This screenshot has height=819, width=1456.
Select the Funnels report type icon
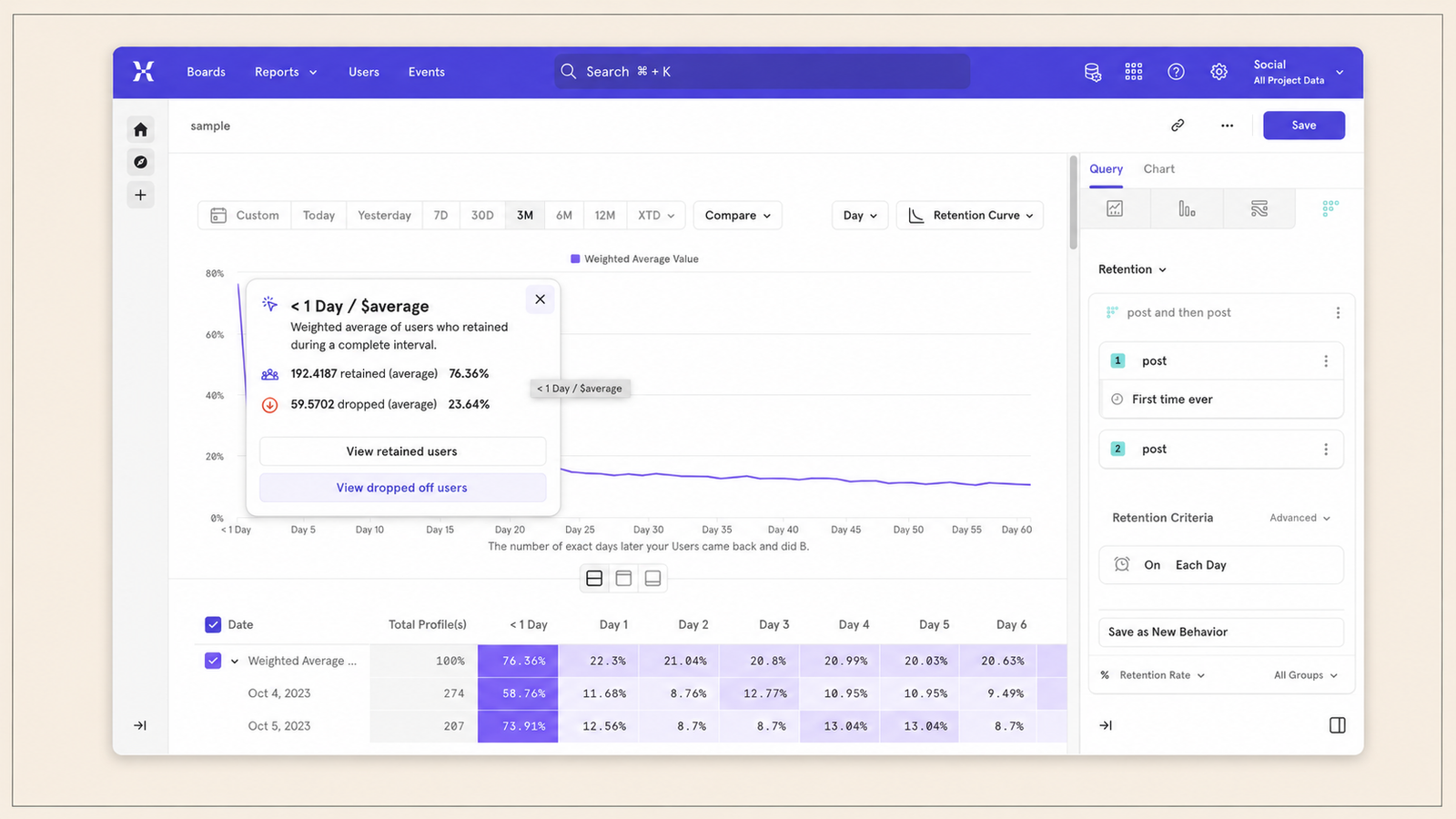(x=1188, y=208)
